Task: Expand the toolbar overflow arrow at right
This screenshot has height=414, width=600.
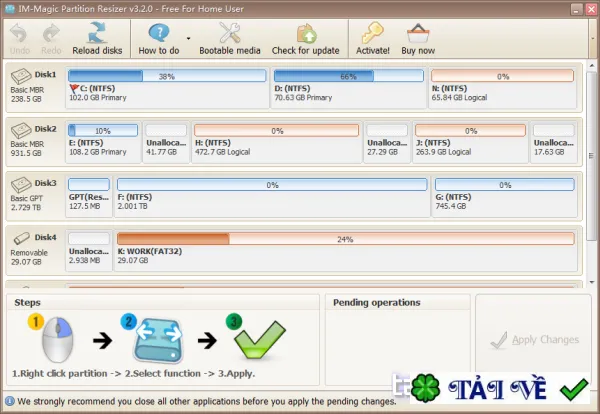Action: [x=593, y=39]
